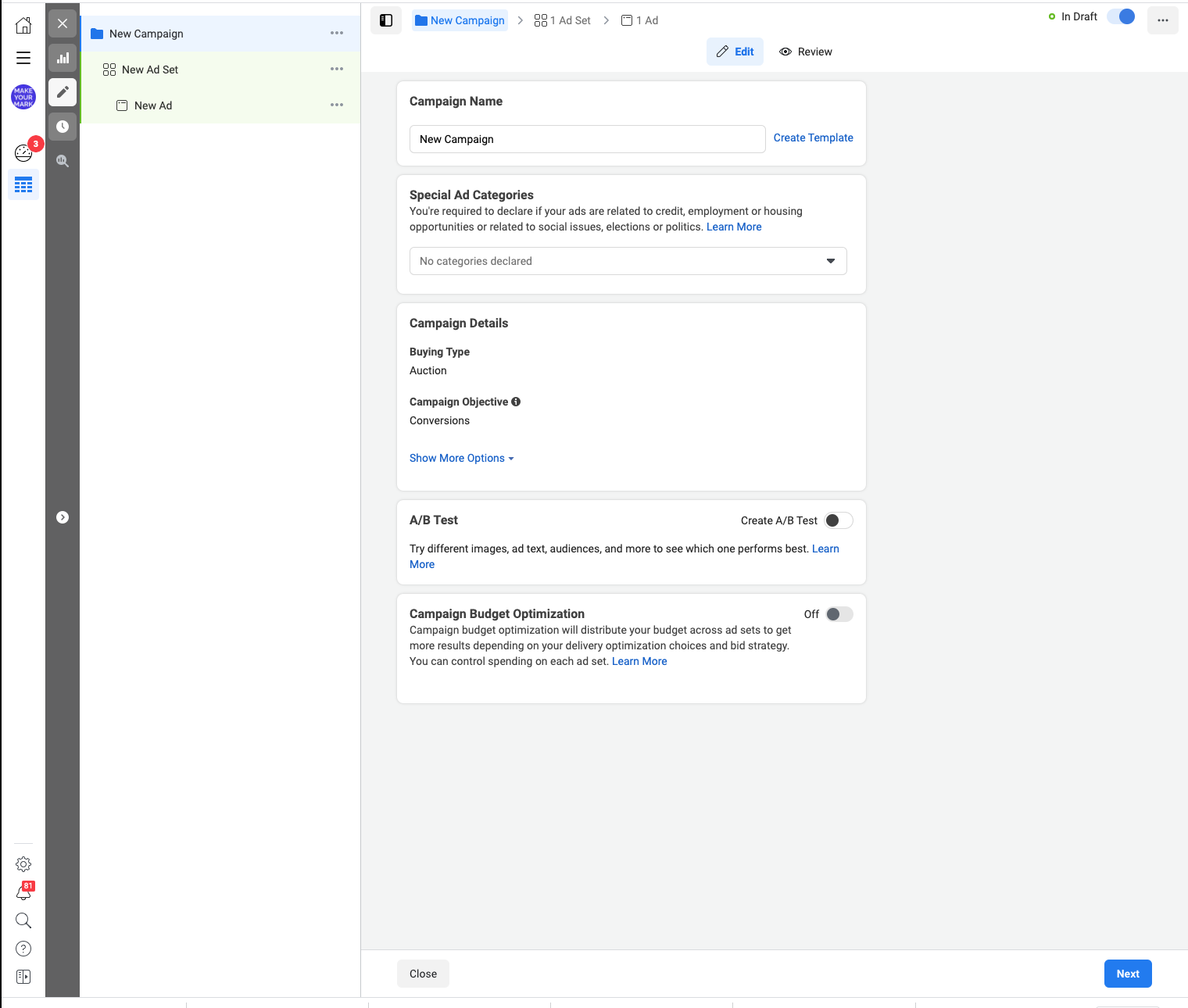This screenshot has height=1008, width=1188.
Task: Enable the Create A/B Test toggle
Action: 839,520
